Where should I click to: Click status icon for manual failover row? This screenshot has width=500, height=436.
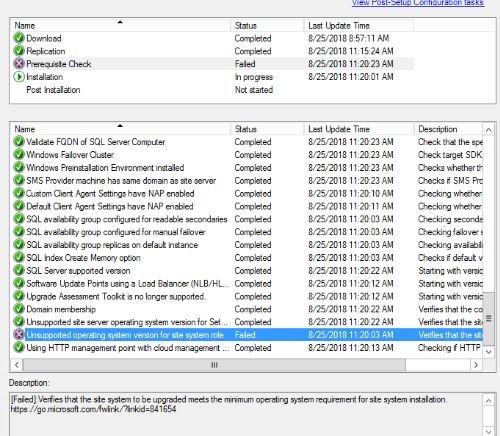(19, 232)
